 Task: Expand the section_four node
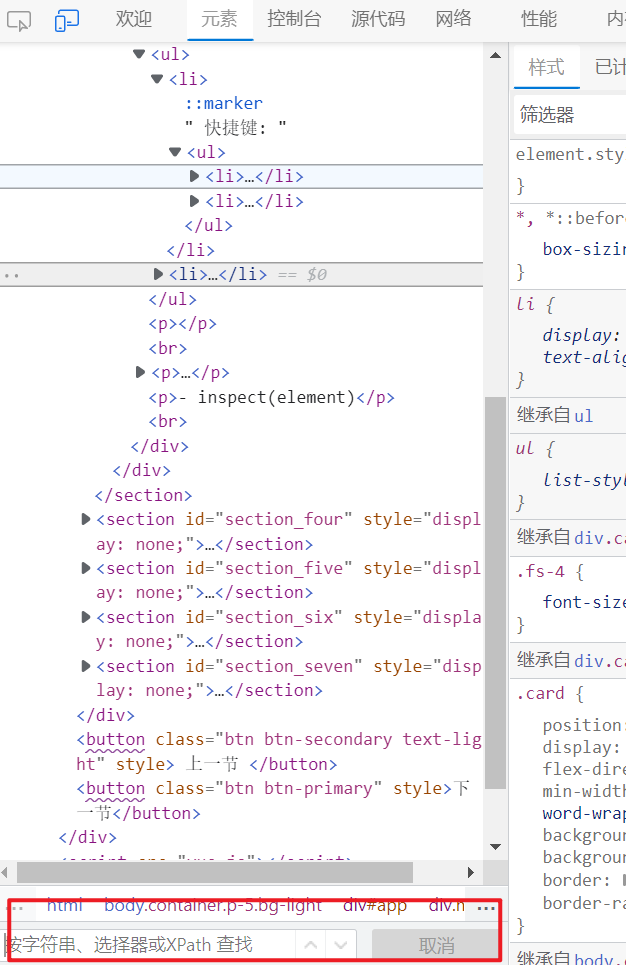click(x=86, y=519)
